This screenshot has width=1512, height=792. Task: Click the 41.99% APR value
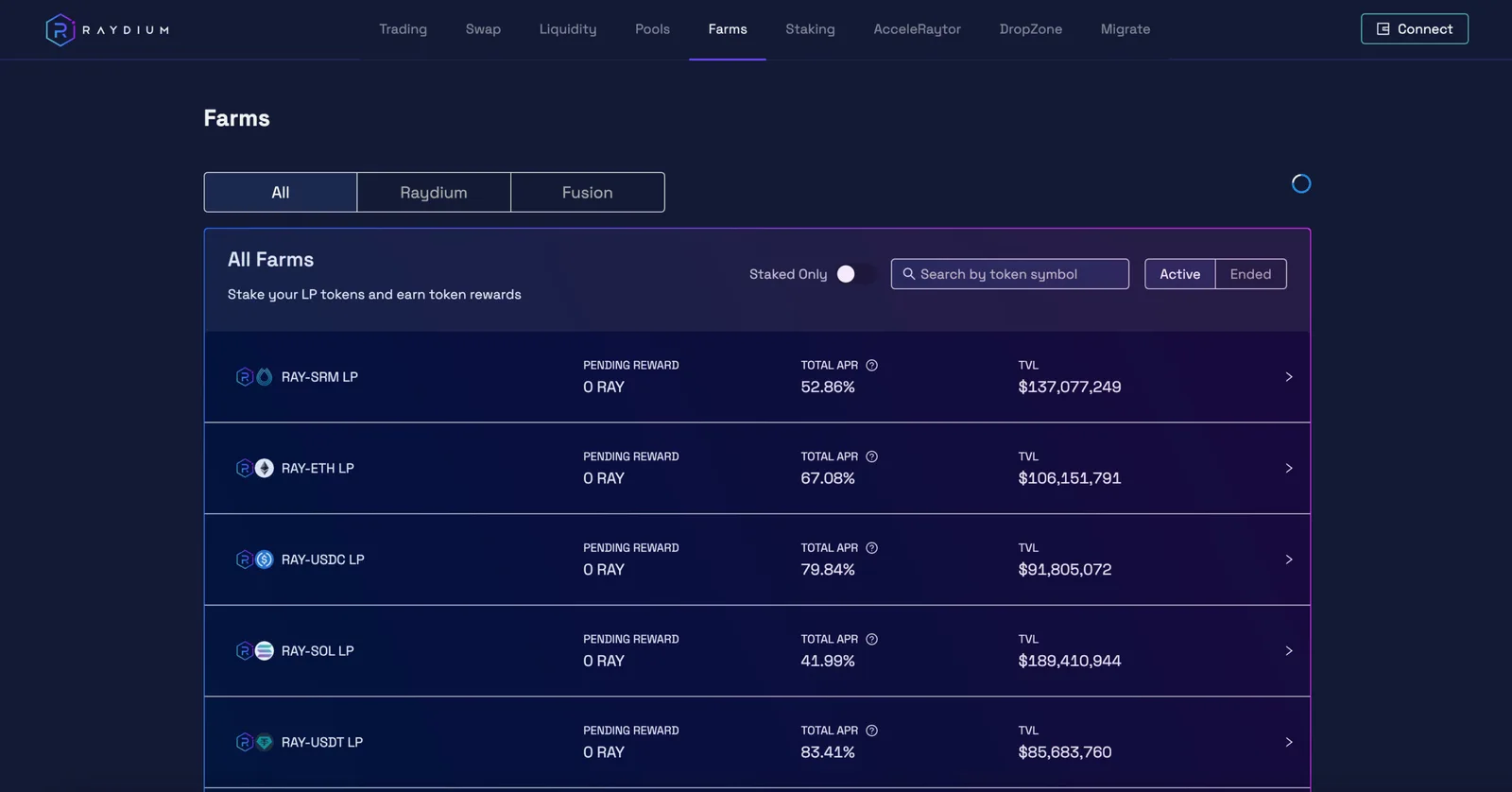[x=828, y=662]
